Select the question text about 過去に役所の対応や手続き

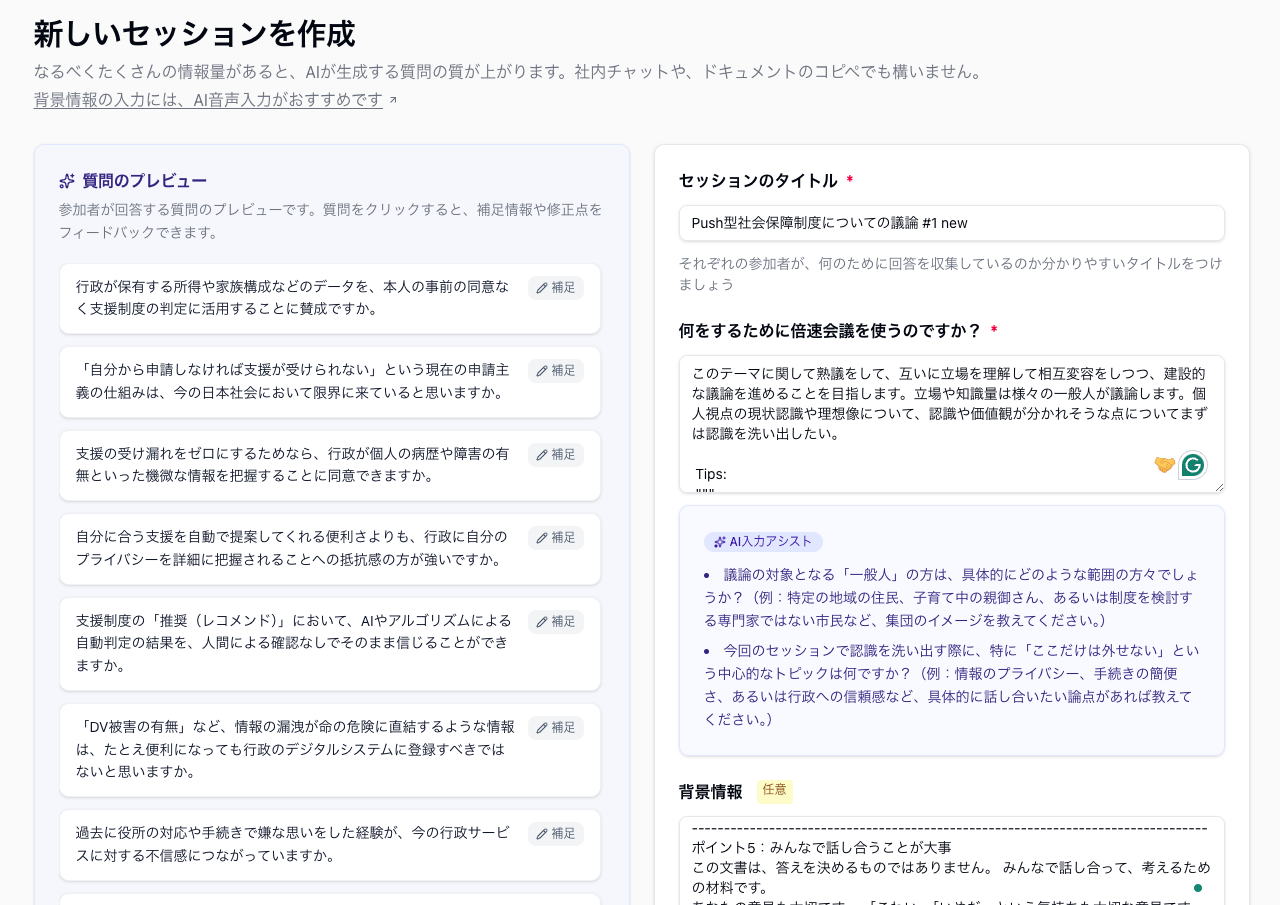pyautogui.click(x=293, y=844)
